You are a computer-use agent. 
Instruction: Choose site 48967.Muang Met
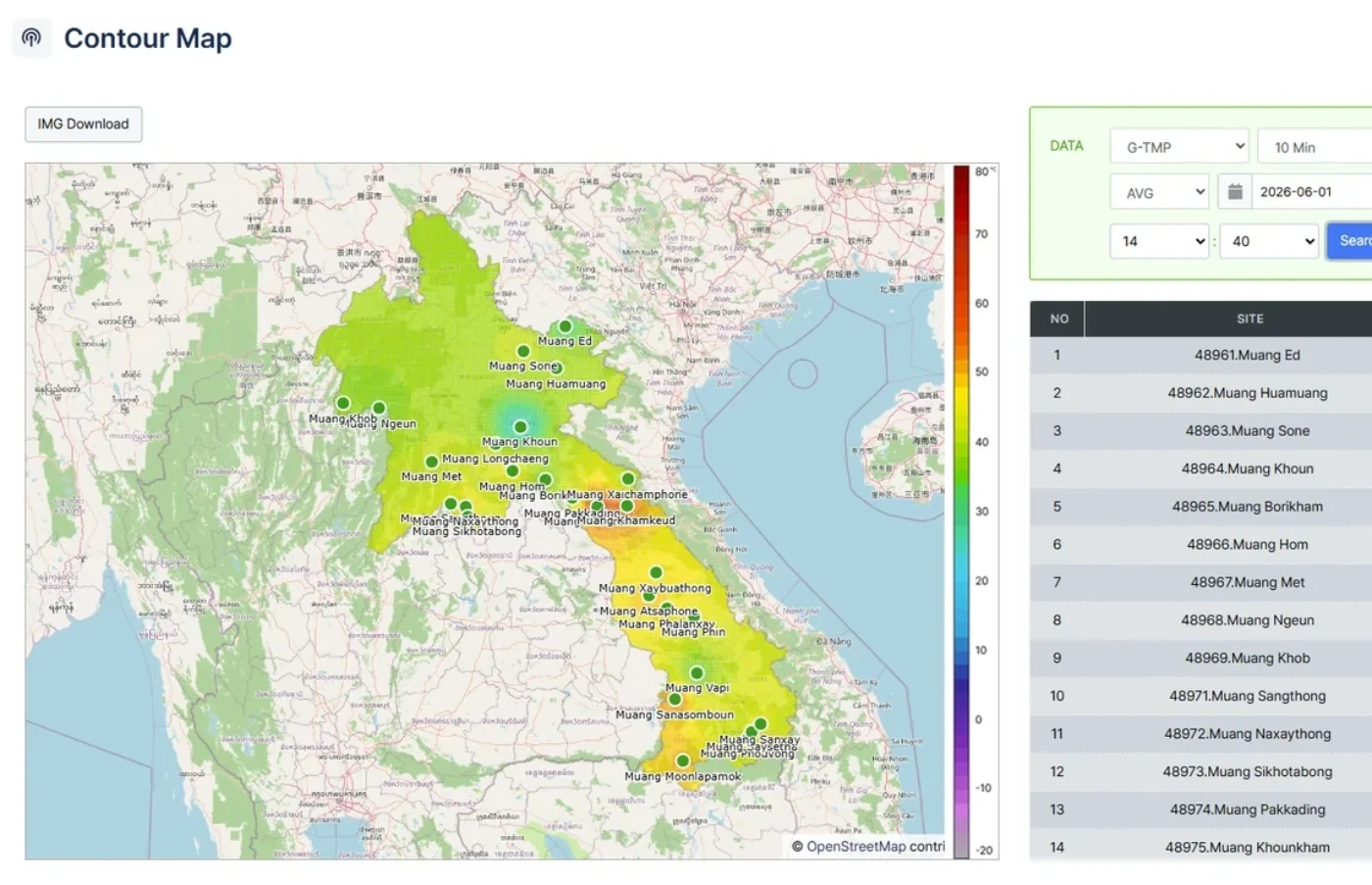[x=1248, y=582]
